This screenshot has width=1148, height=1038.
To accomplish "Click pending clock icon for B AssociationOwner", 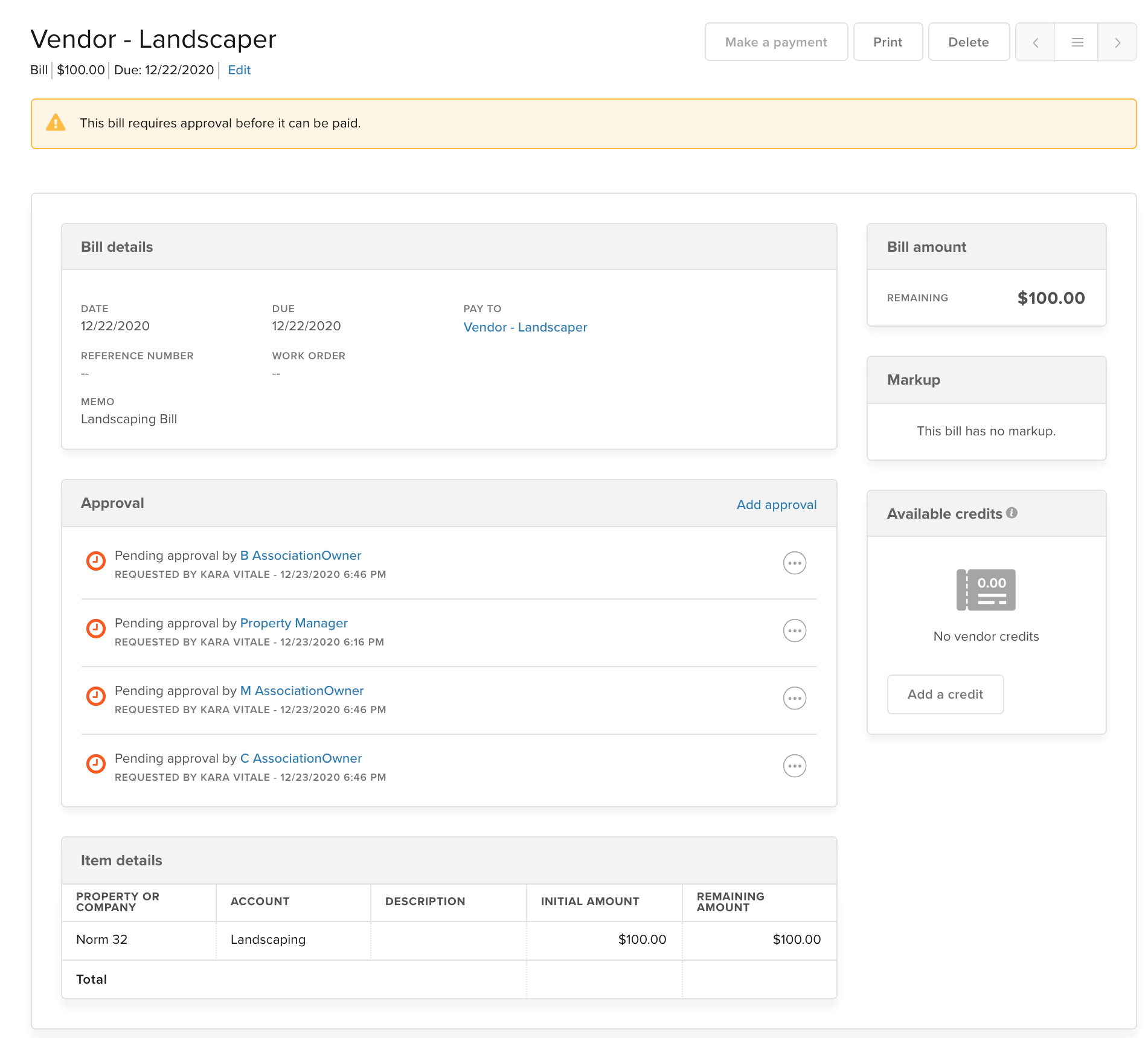I will (x=95, y=561).
